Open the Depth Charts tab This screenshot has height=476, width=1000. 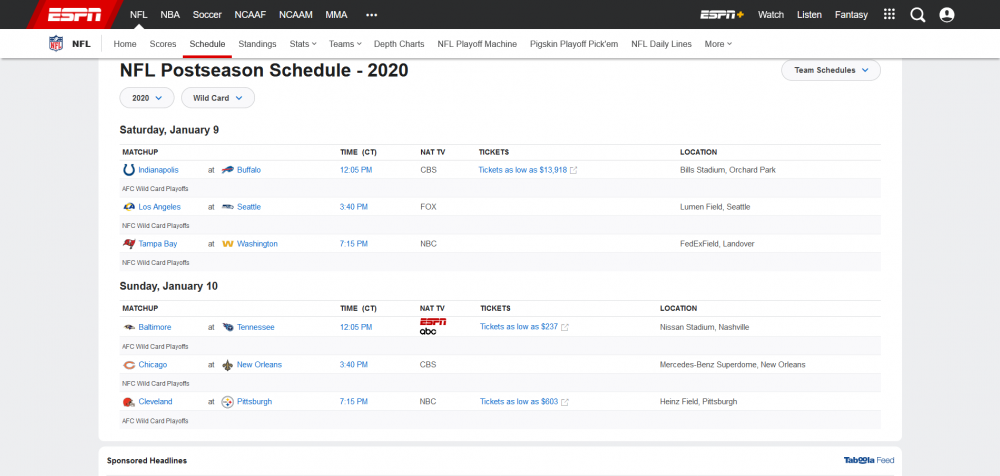coord(399,44)
